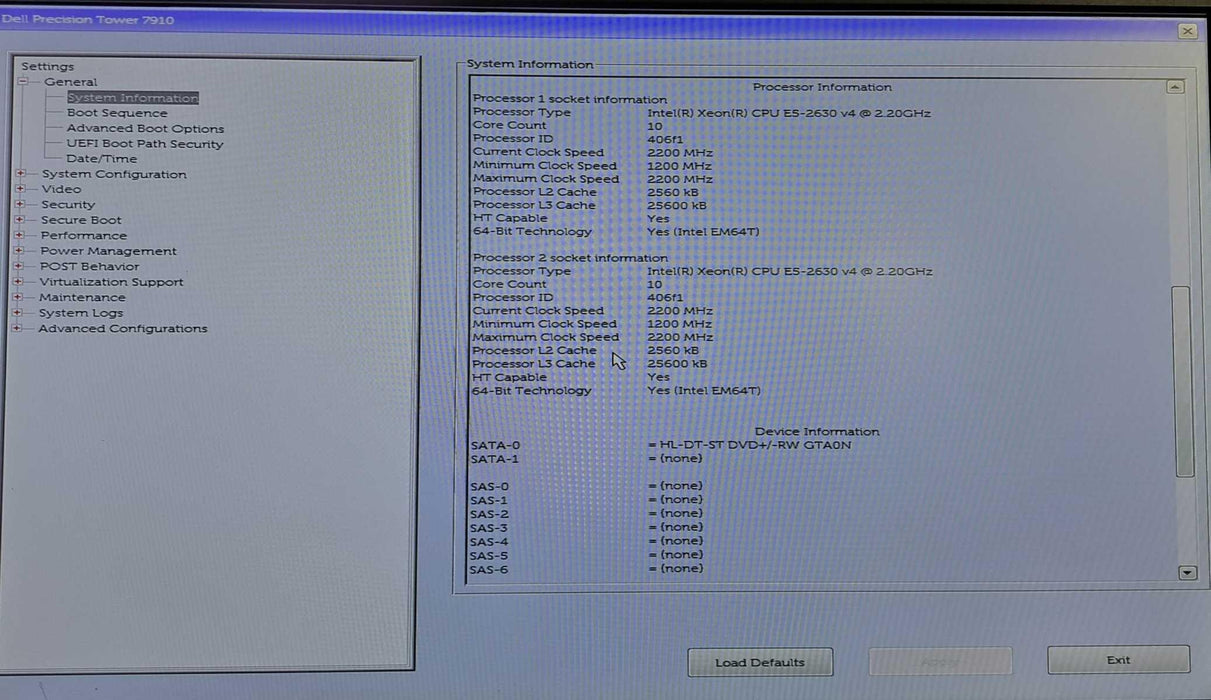Select the Performance category label
Image resolution: width=1211 pixels, height=700 pixels.
pos(84,235)
